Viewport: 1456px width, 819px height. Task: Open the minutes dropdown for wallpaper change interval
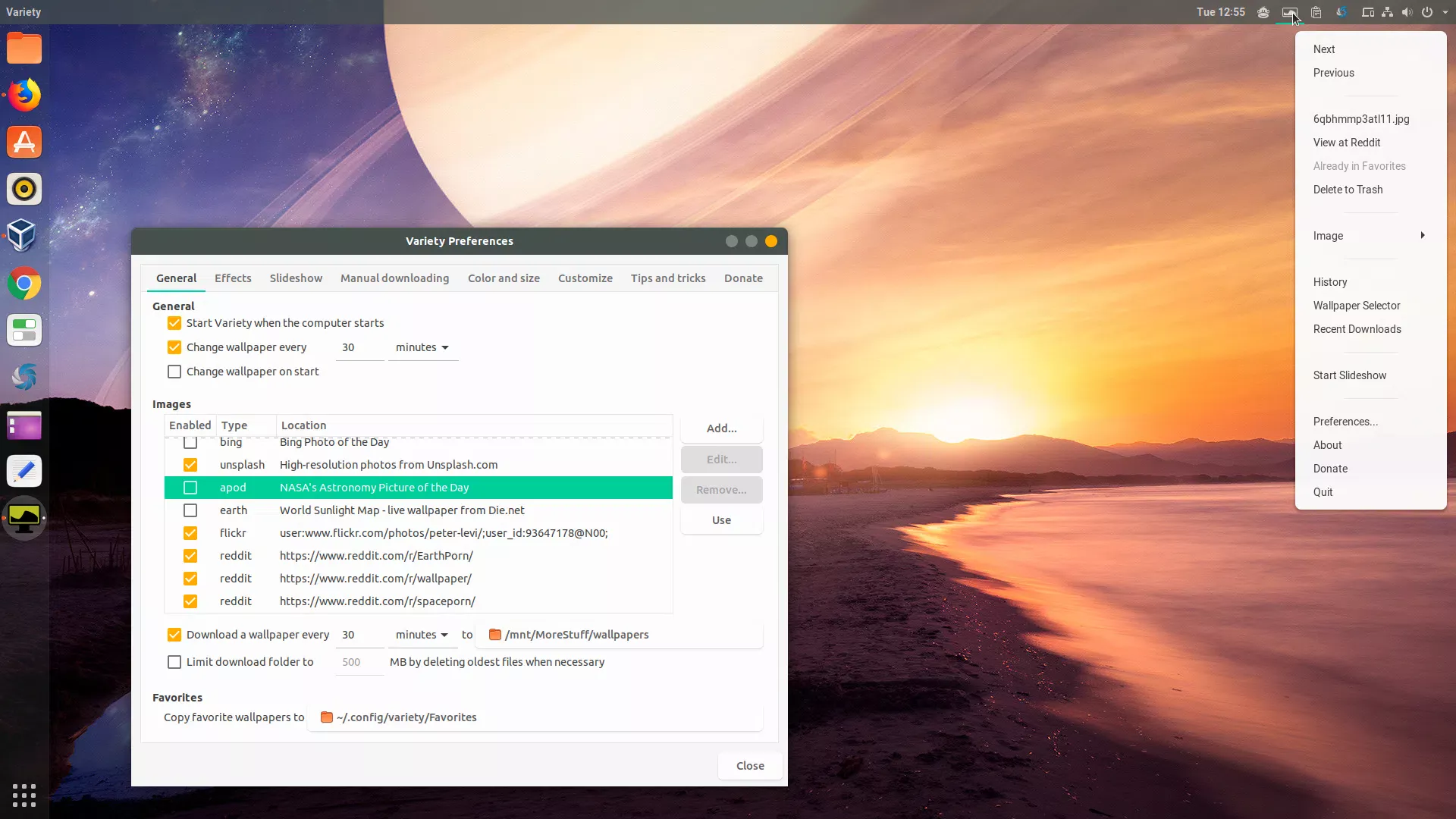tap(422, 347)
